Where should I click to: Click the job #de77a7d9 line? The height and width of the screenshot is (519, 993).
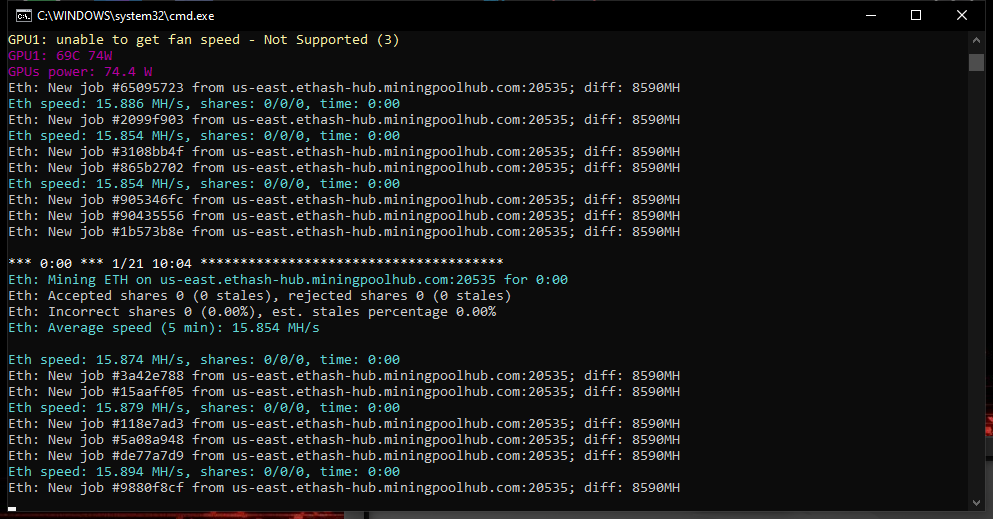[x=344, y=456]
